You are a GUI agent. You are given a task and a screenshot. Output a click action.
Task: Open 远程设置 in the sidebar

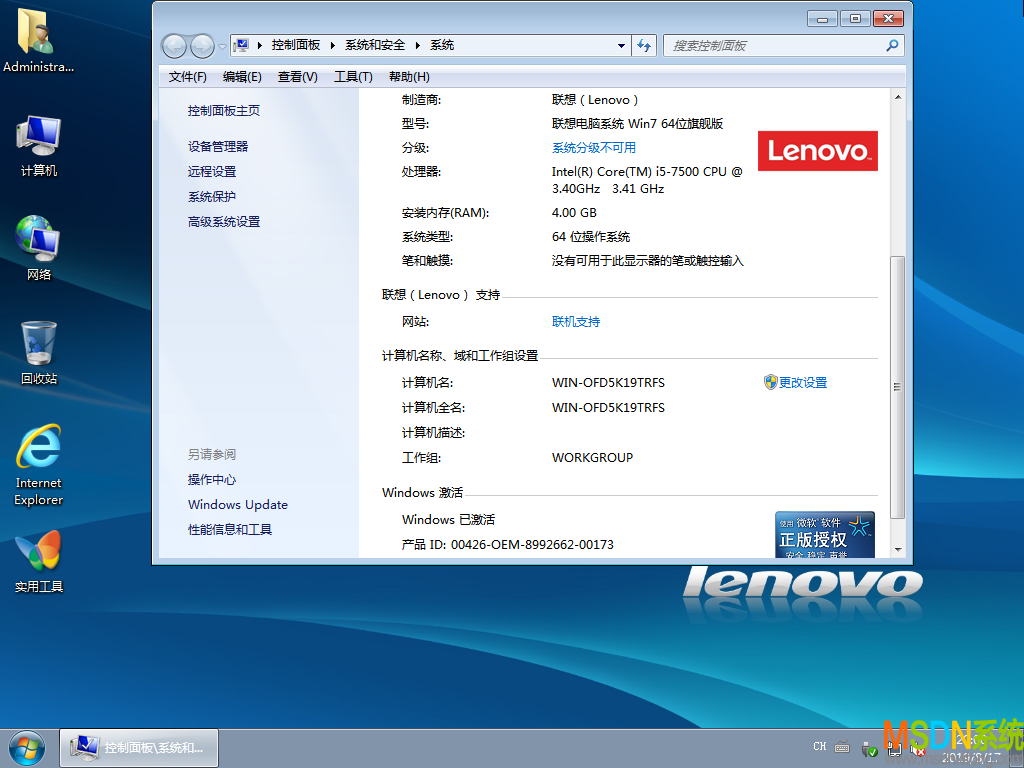pyautogui.click(x=212, y=172)
